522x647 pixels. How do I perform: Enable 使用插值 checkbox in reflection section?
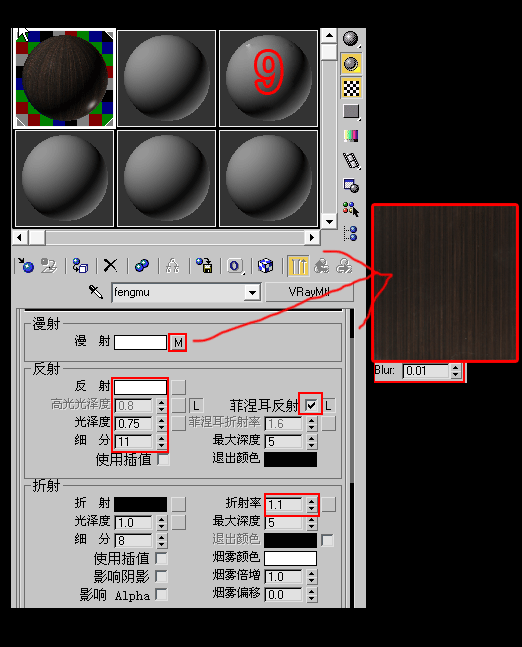(x=163, y=459)
